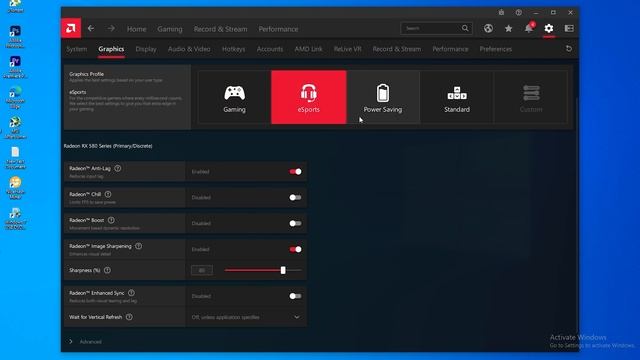This screenshot has width=640, height=360.
Task: Switch to the Hotkeys tab
Action: (x=233, y=49)
